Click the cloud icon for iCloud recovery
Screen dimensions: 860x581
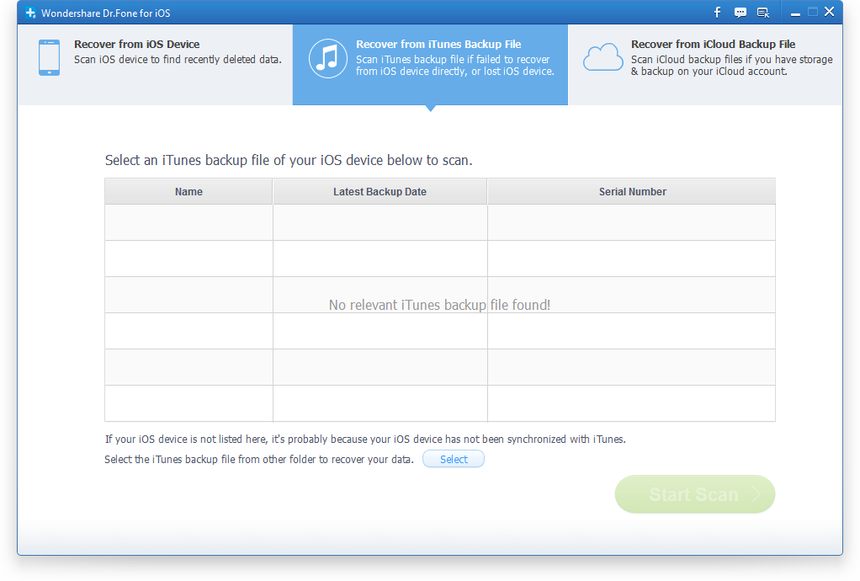click(602, 58)
